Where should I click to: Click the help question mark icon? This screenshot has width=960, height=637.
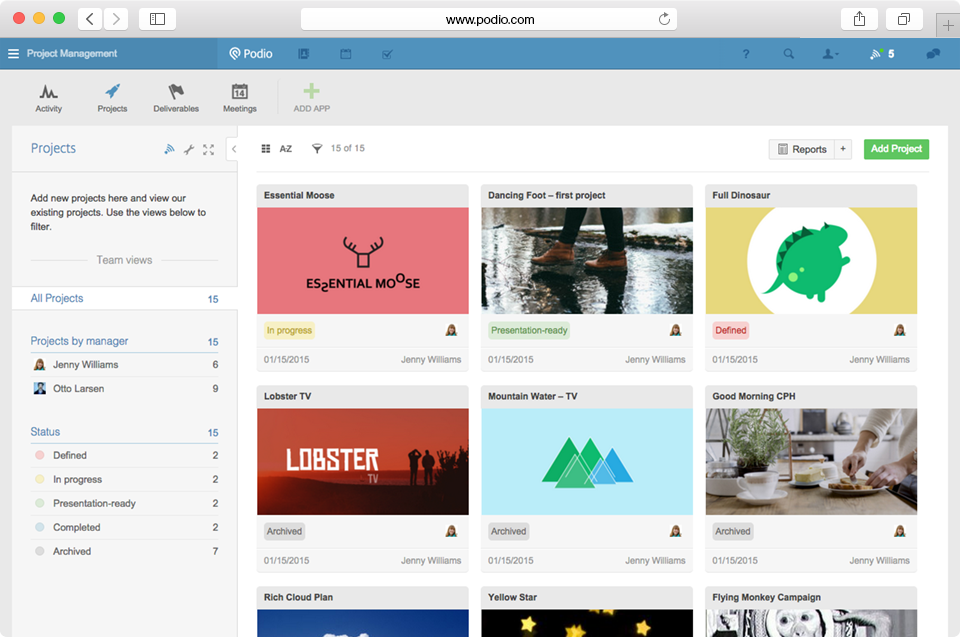click(x=746, y=54)
